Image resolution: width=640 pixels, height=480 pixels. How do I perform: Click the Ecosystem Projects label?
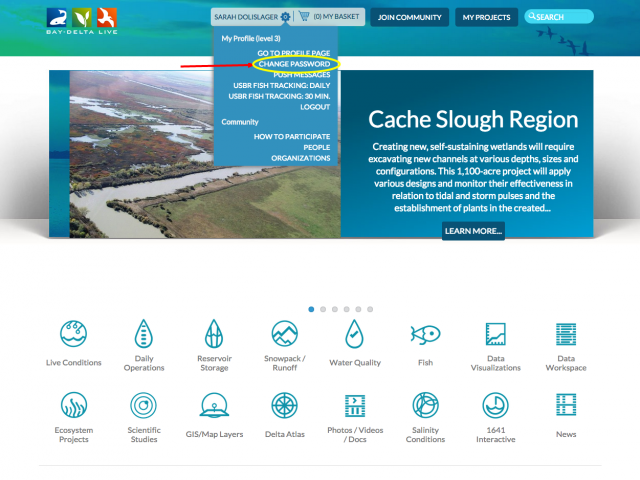74,435
